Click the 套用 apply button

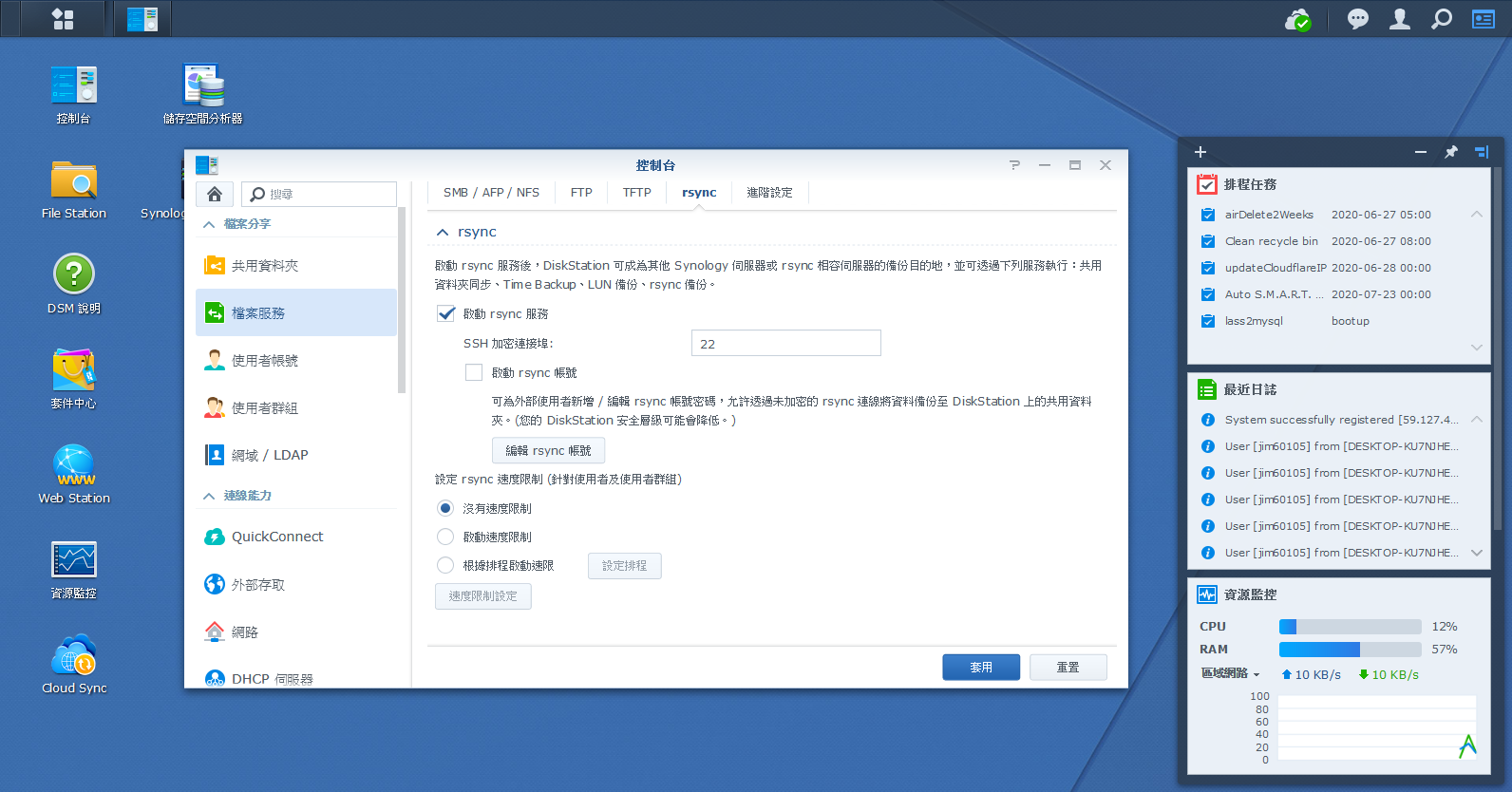981,668
